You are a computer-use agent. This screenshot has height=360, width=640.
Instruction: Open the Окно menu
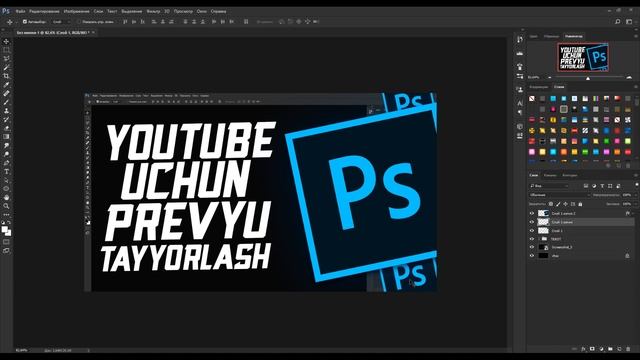pos(202,11)
